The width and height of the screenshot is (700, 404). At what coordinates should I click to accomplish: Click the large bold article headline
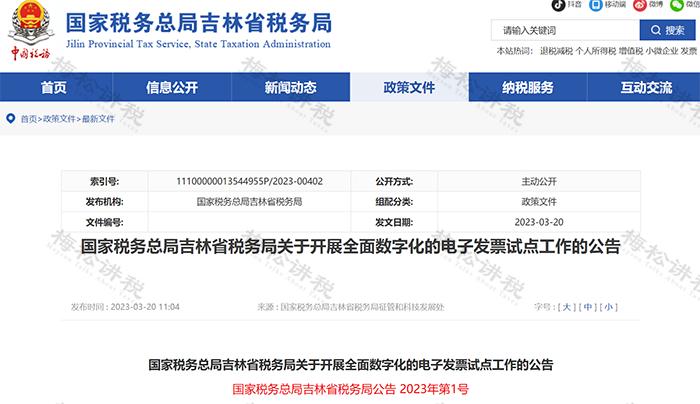350,246
